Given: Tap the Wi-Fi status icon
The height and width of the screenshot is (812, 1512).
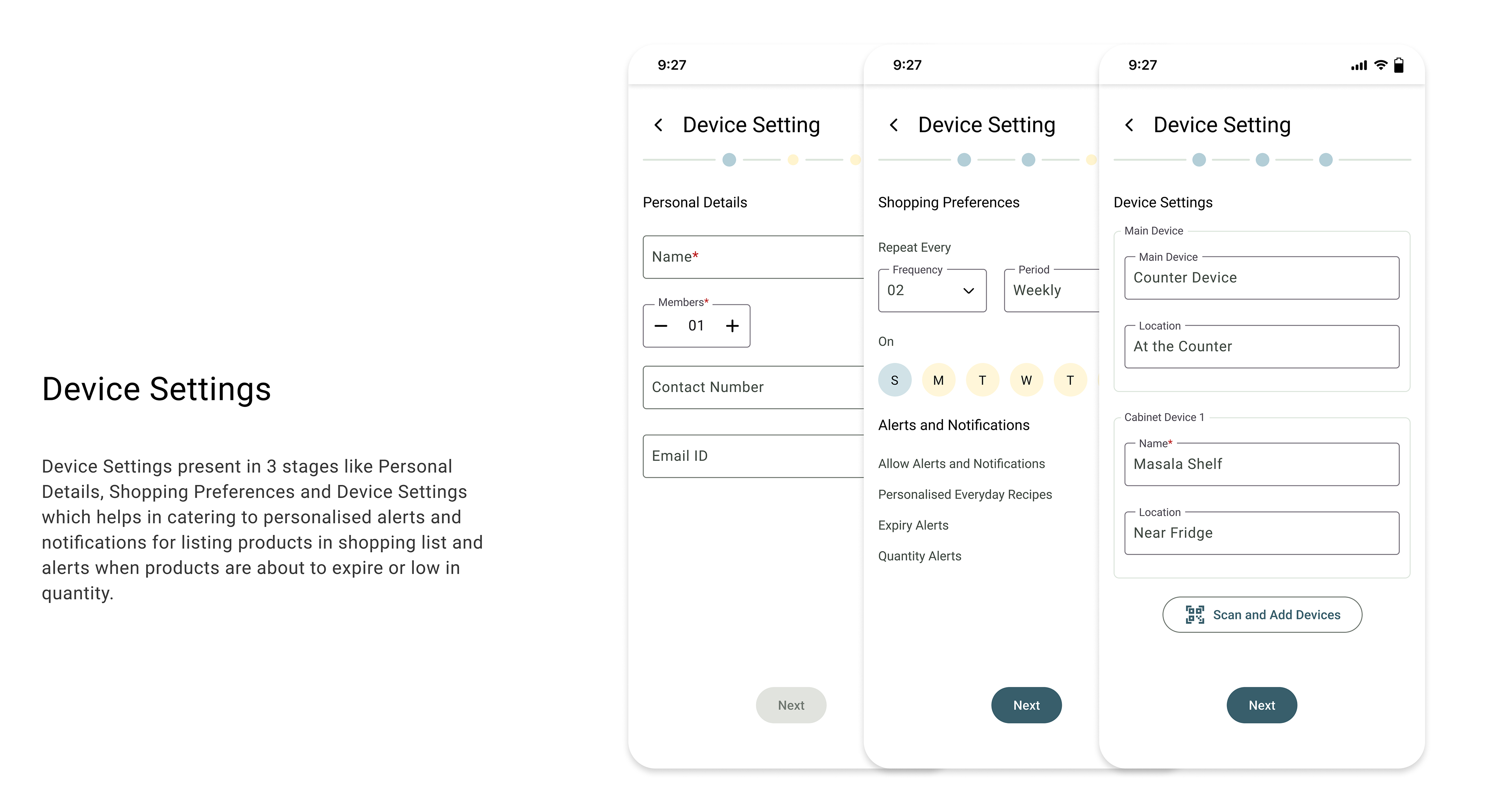Looking at the screenshot, I should tap(1381, 65).
